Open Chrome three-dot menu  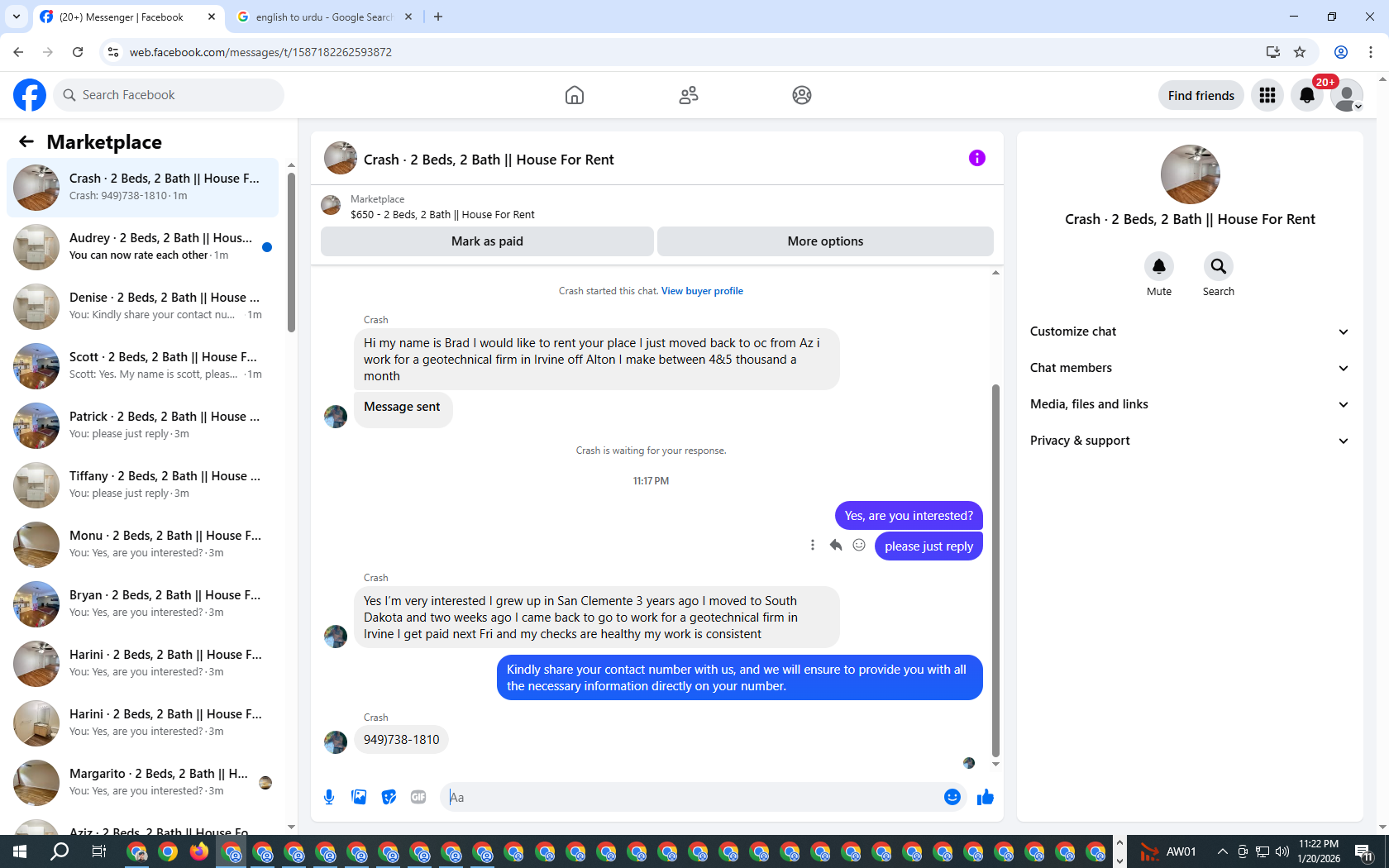pos(1371,52)
